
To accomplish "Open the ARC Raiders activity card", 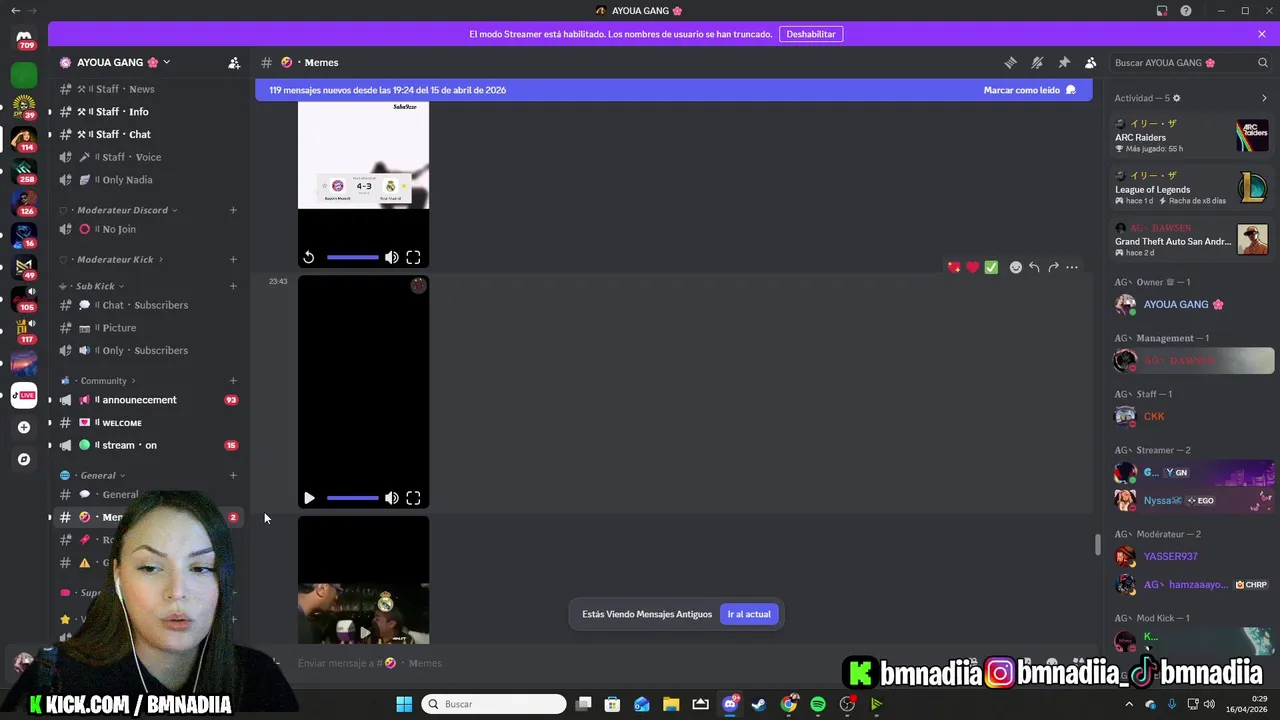I will tap(1191, 136).
